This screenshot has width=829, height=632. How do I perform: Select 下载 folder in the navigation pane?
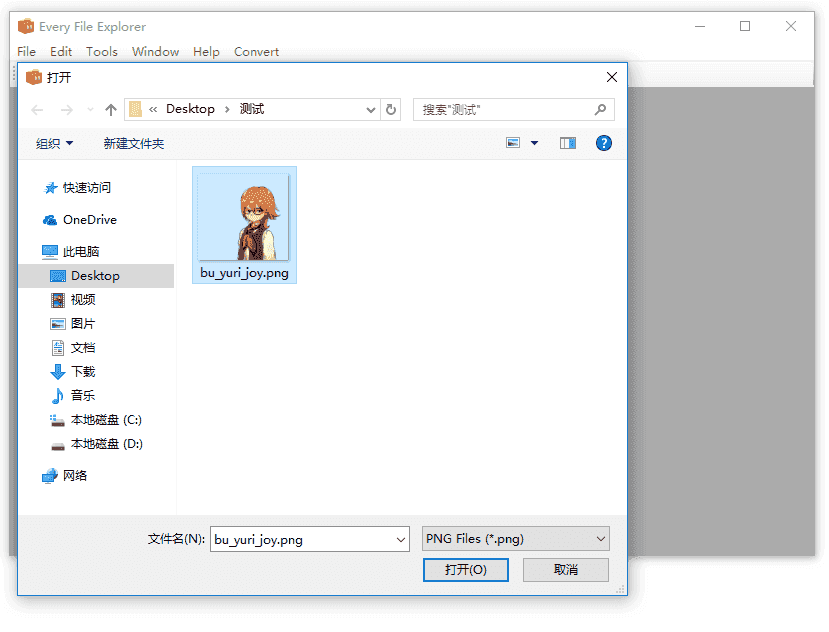pos(73,372)
